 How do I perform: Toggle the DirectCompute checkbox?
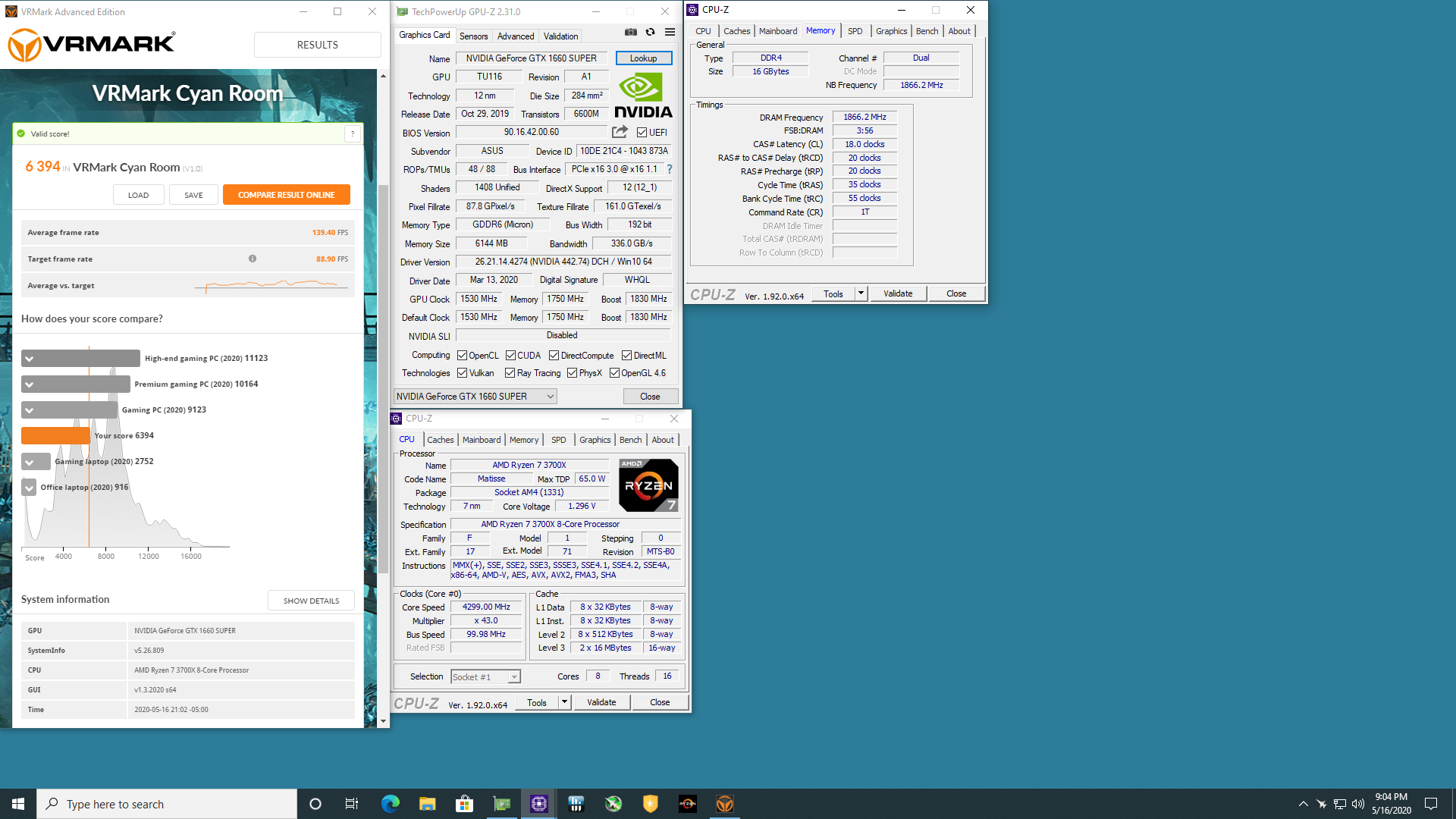554,356
